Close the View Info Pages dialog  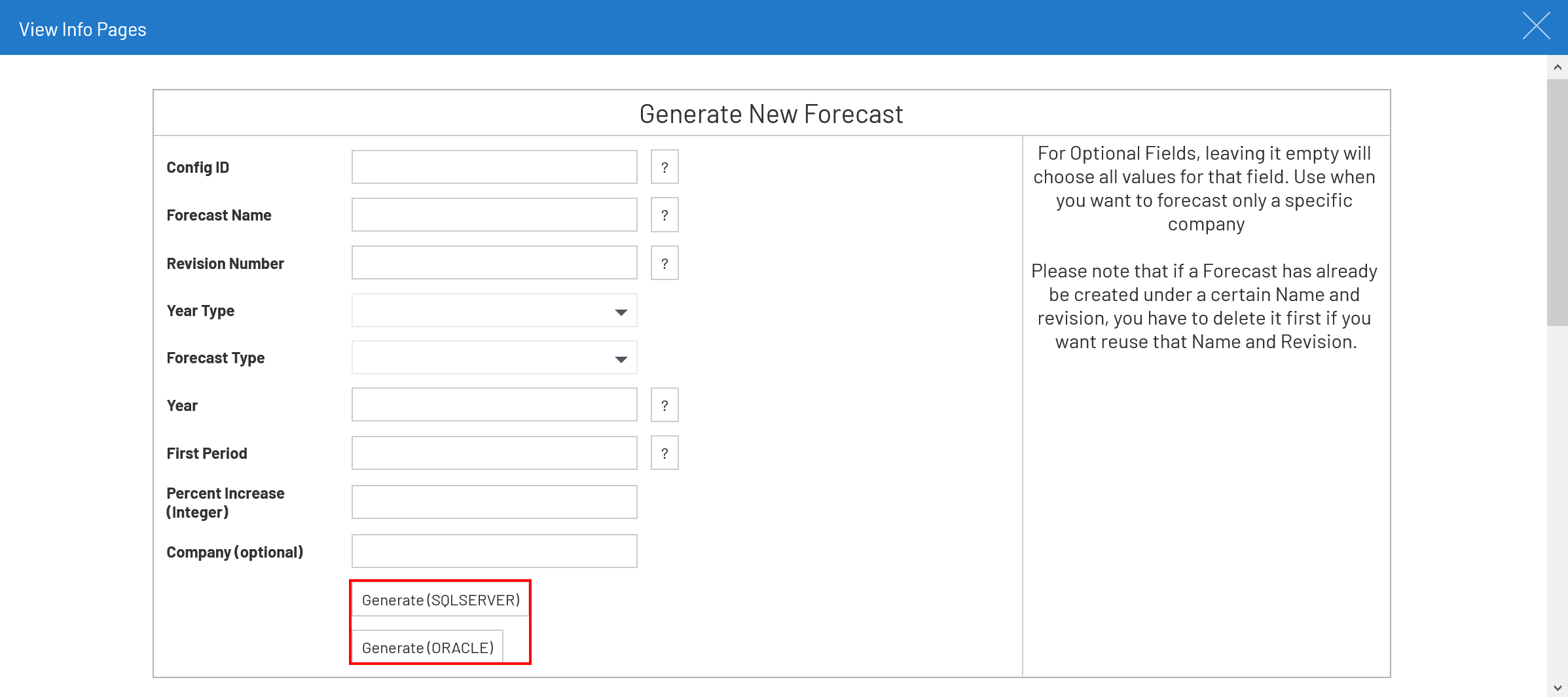click(1535, 27)
